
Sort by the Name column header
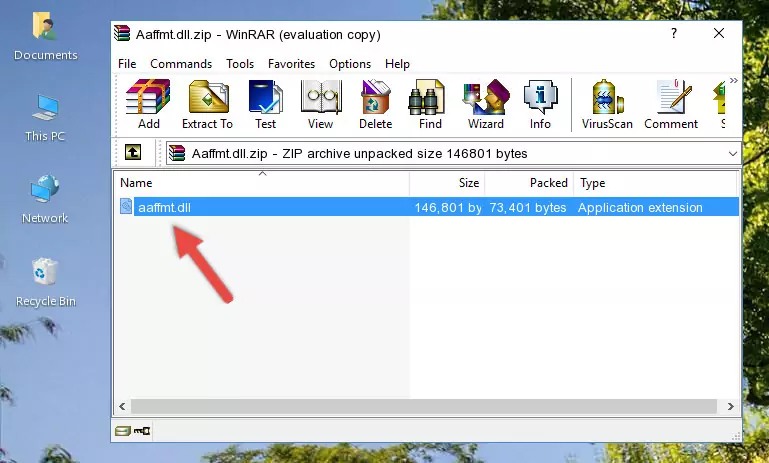tap(262, 183)
